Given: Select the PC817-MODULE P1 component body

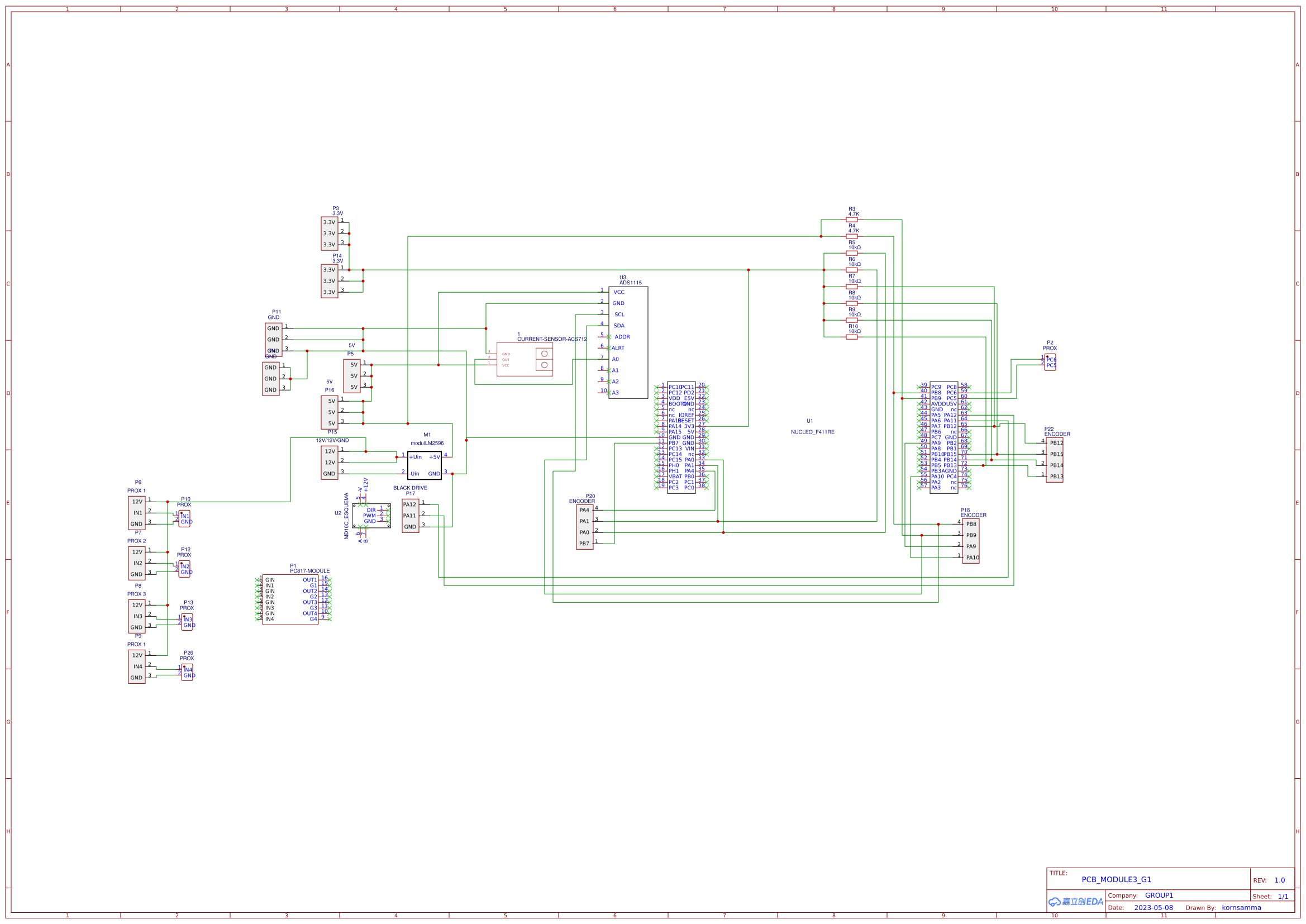Looking at the screenshot, I should click(290, 599).
